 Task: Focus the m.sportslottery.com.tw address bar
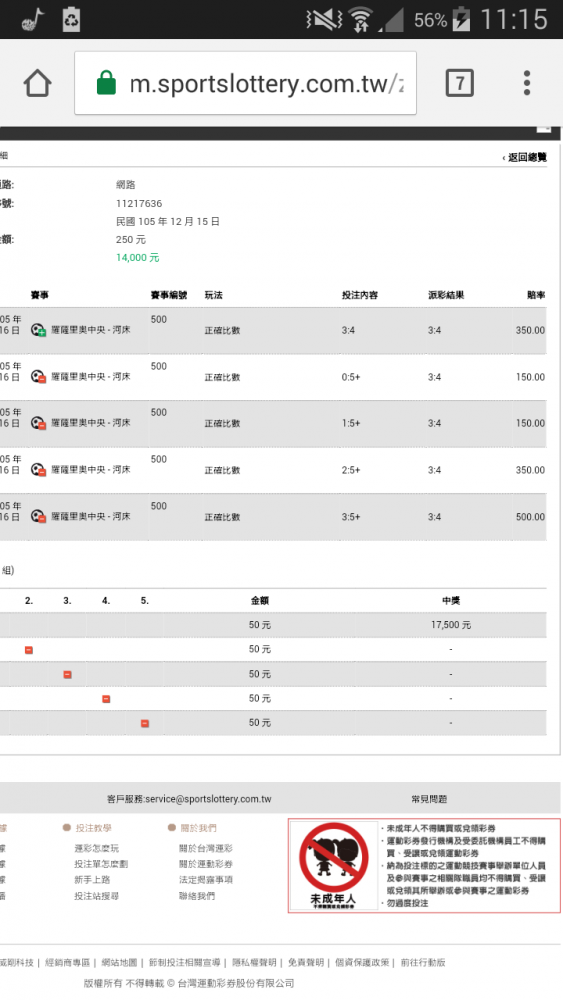click(245, 83)
